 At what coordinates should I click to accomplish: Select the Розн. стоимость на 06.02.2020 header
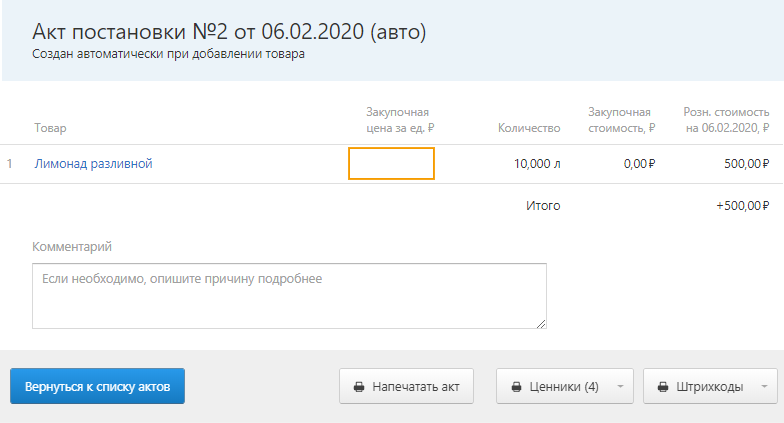tap(726, 120)
